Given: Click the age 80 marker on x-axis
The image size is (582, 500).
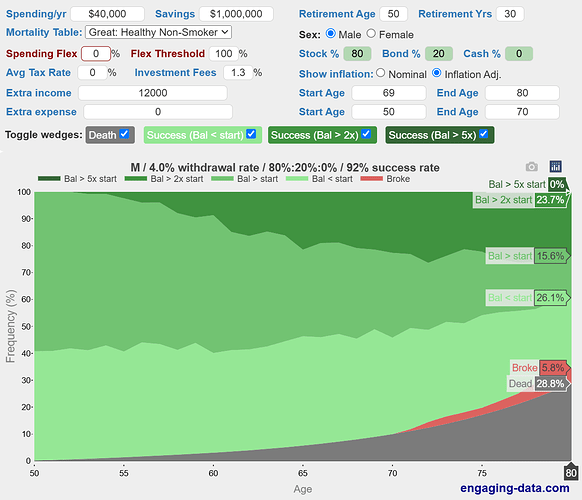Looking at the screenshot, I should click(x=571, y=473).
